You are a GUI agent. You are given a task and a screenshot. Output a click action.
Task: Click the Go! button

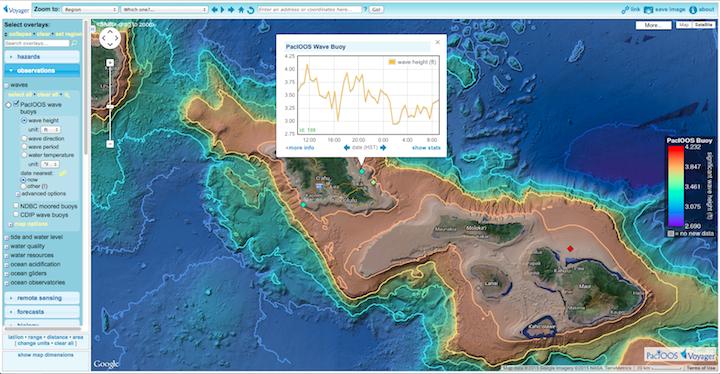click(x=377, y=10)
